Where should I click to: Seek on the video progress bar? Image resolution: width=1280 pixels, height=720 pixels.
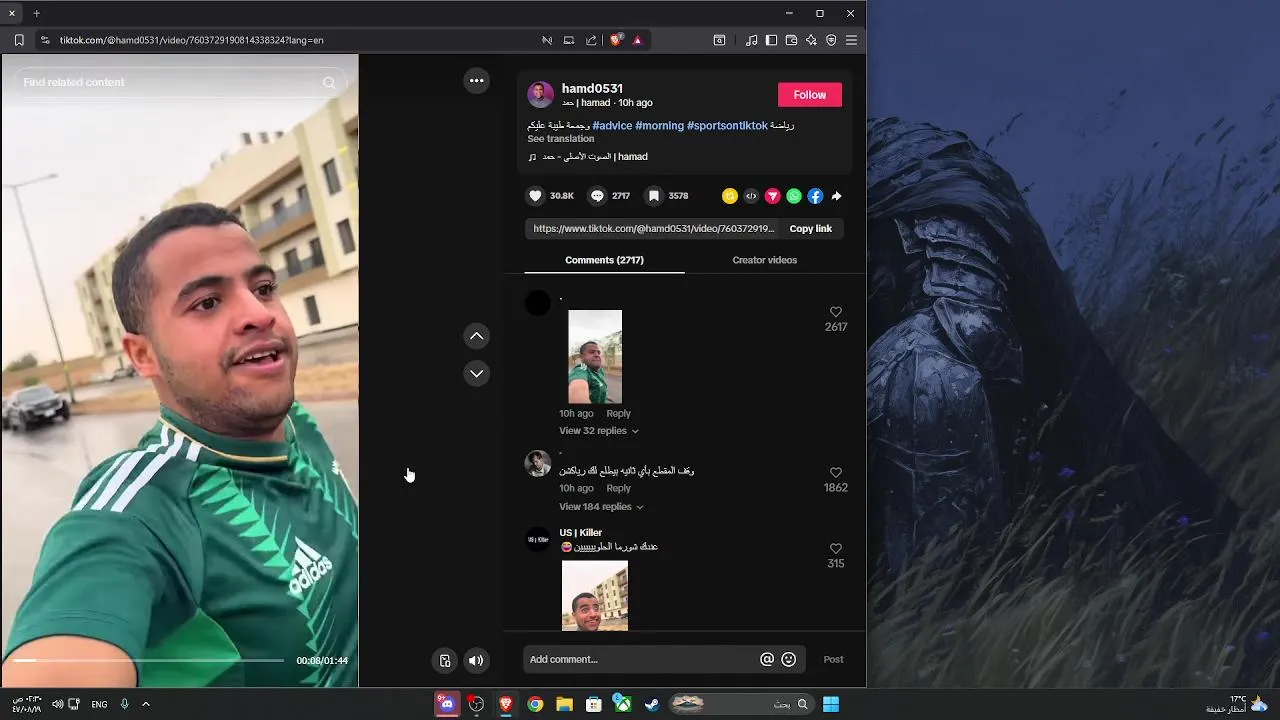pos(148,661)
